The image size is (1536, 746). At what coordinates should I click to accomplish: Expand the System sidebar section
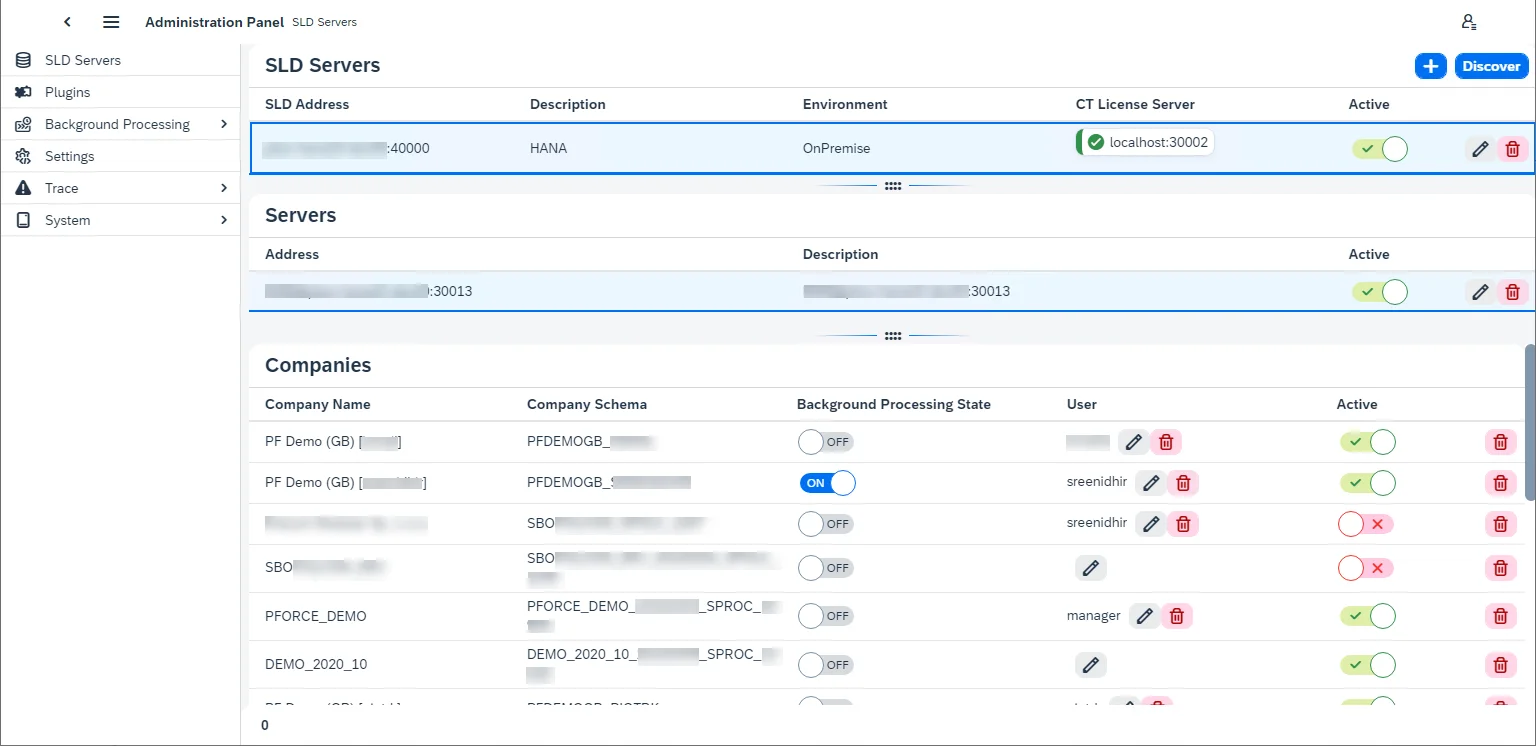coord(66,220)
